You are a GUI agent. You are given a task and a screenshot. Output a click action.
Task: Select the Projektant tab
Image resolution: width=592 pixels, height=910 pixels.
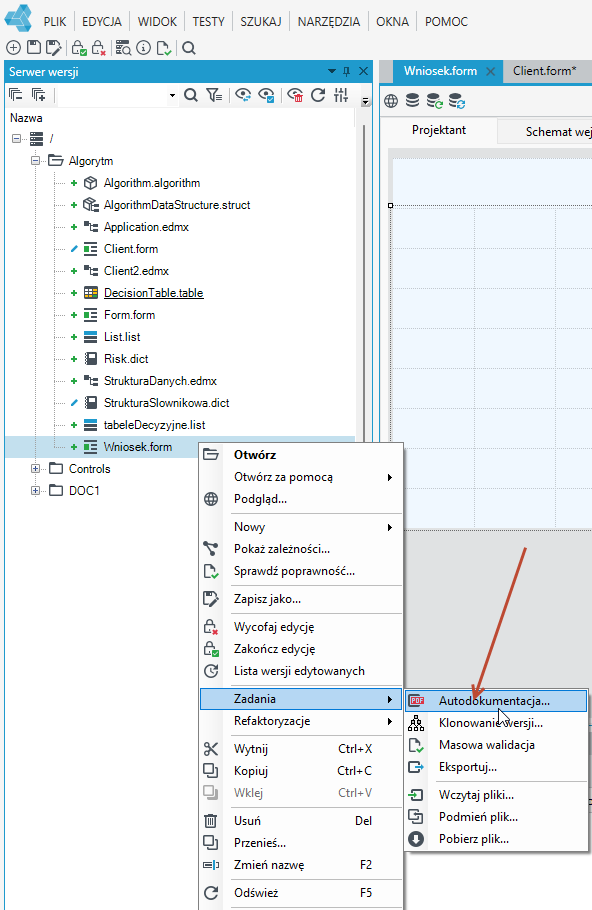coord(439,130)
